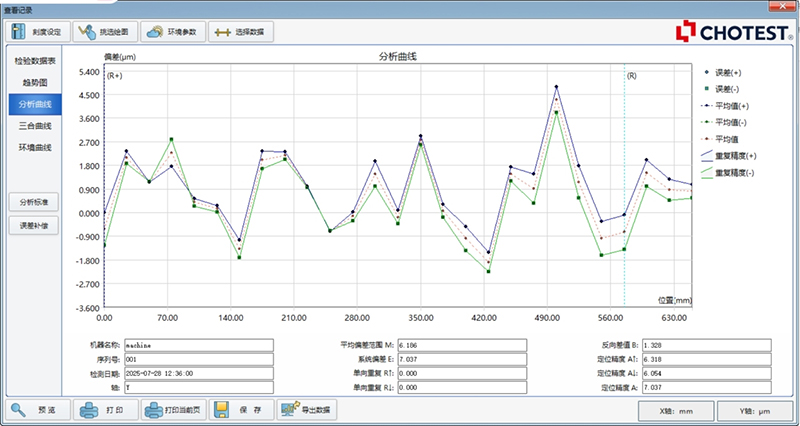Click the 分析标准 analysis standard button

click(35, 202)
